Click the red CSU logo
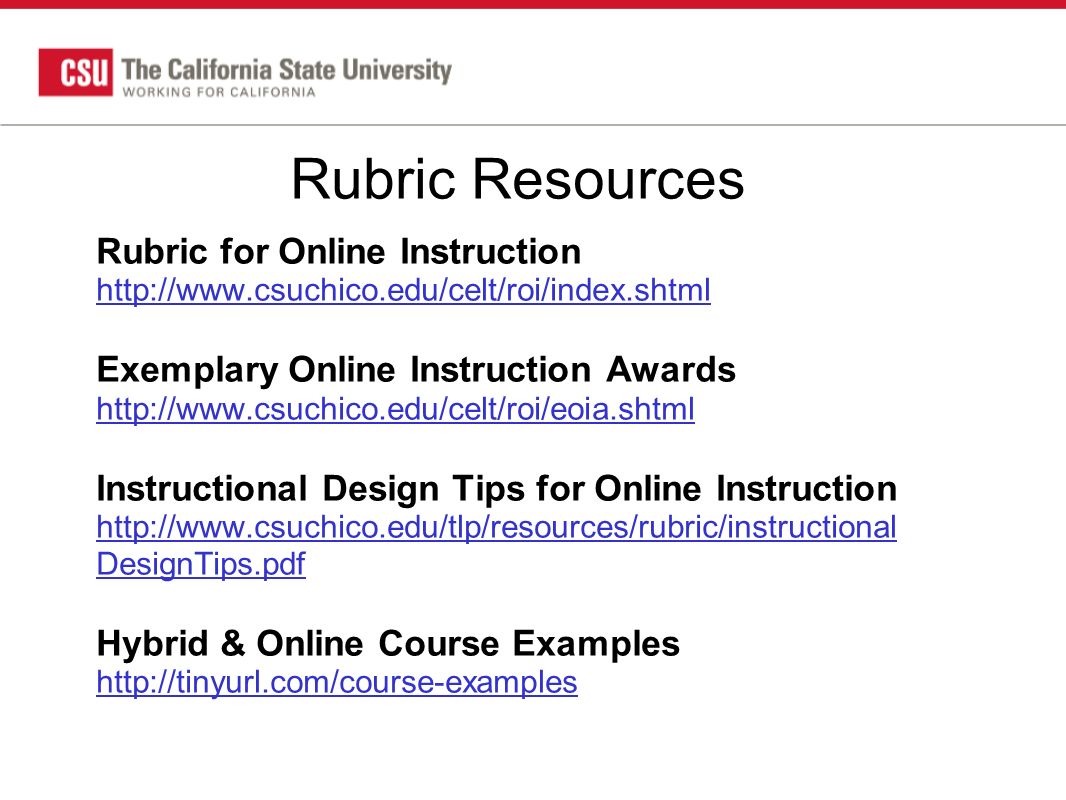Screen dimensions: 1066x800 (75, 72)
